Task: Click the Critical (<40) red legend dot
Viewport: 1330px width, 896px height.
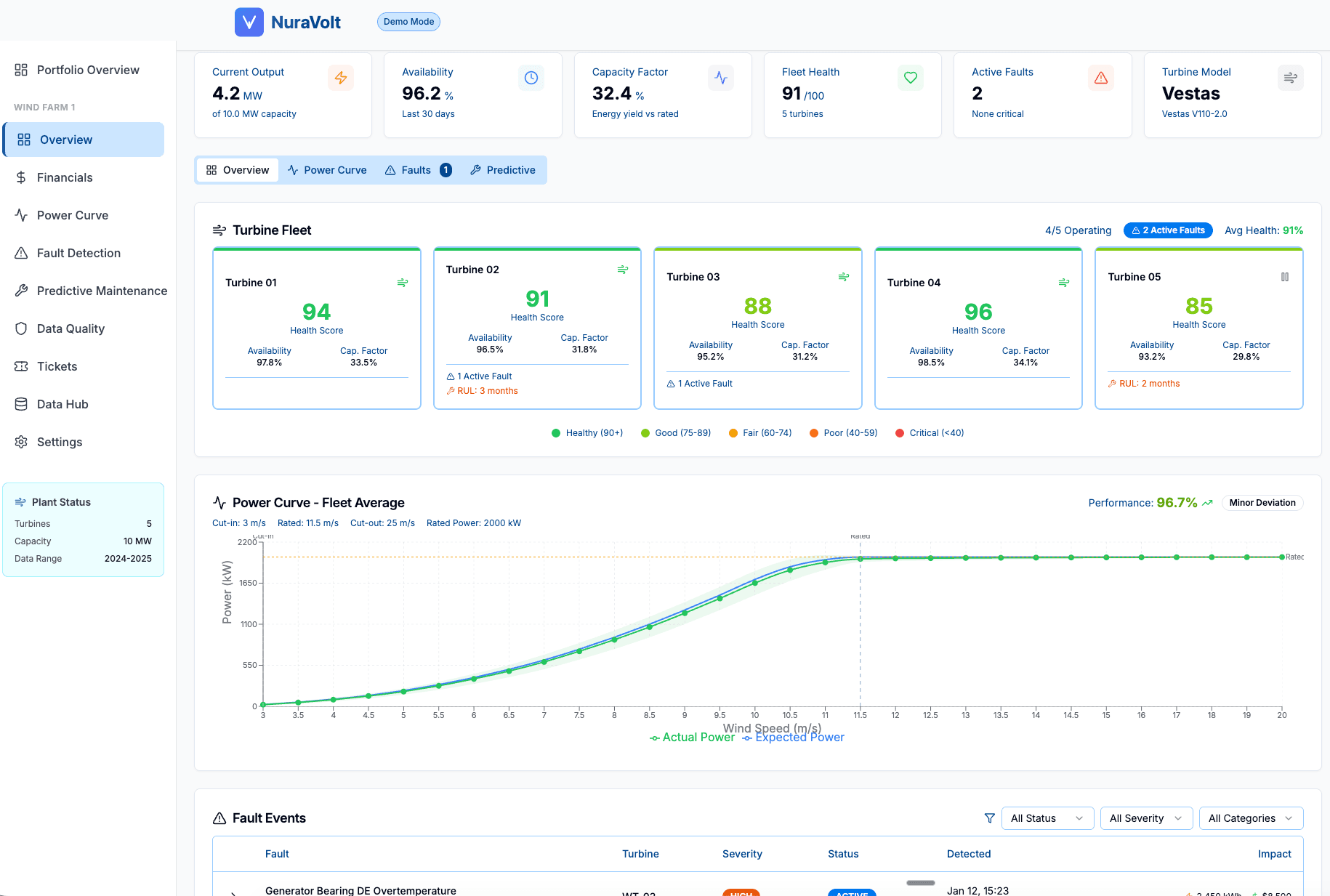Action: [900, 433]
